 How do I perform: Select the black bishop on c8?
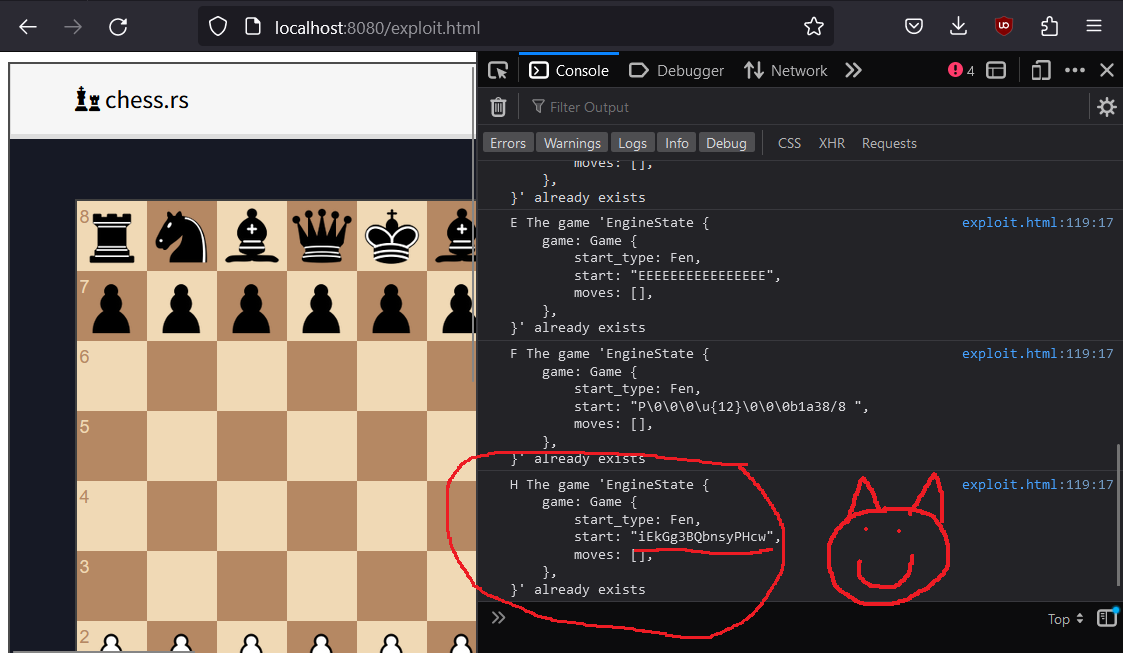coord(252,236)
